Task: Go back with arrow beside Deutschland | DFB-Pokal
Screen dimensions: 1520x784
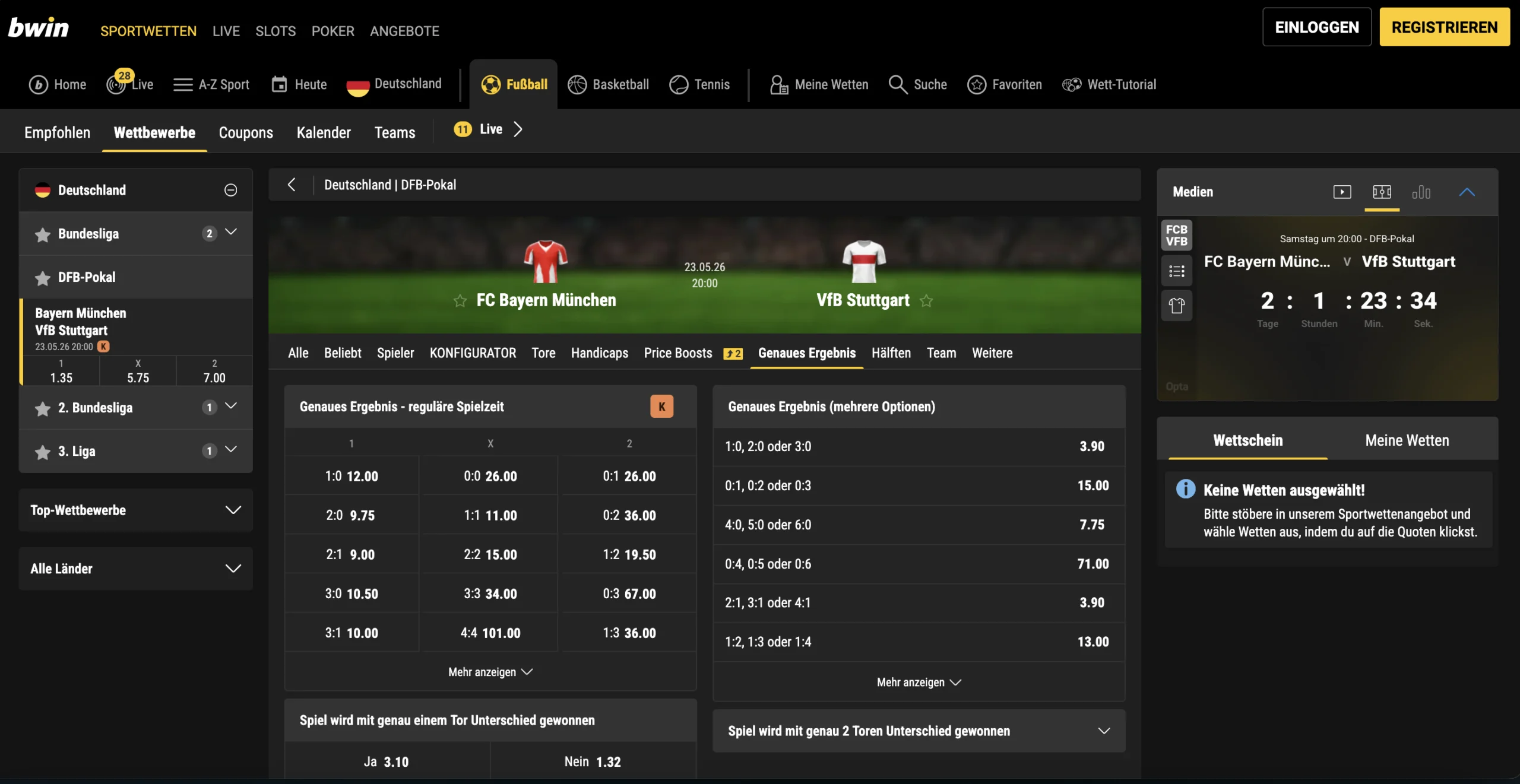Action: tap(292, 185)
